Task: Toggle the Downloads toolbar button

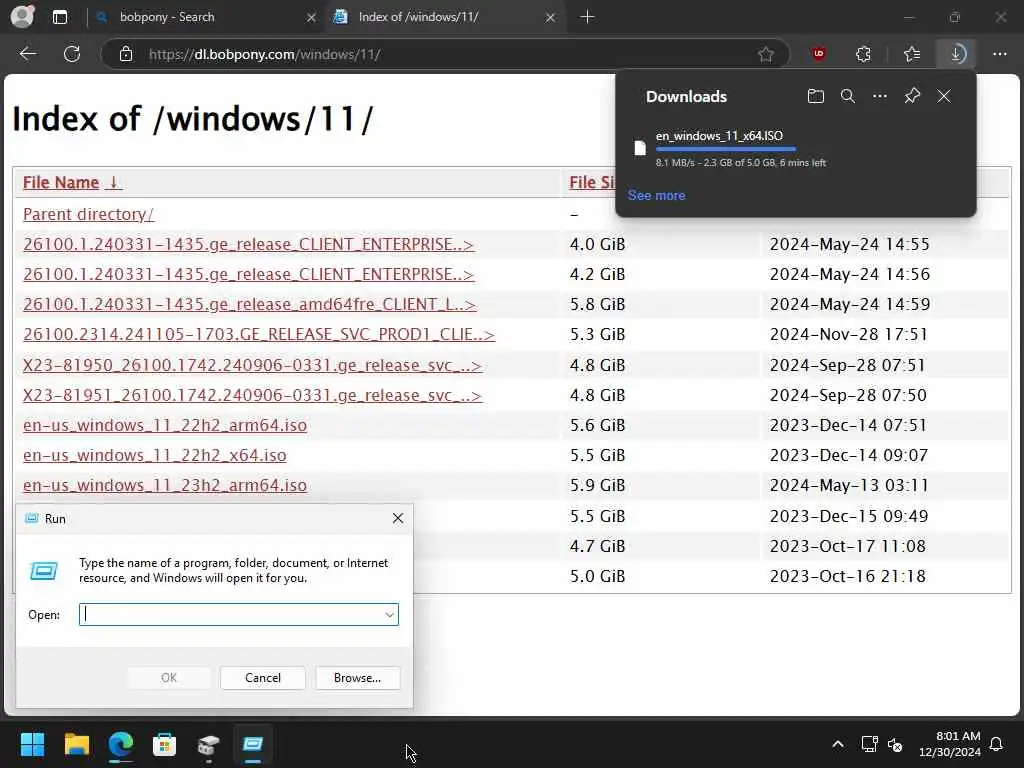Action: [x=957, y=54]
